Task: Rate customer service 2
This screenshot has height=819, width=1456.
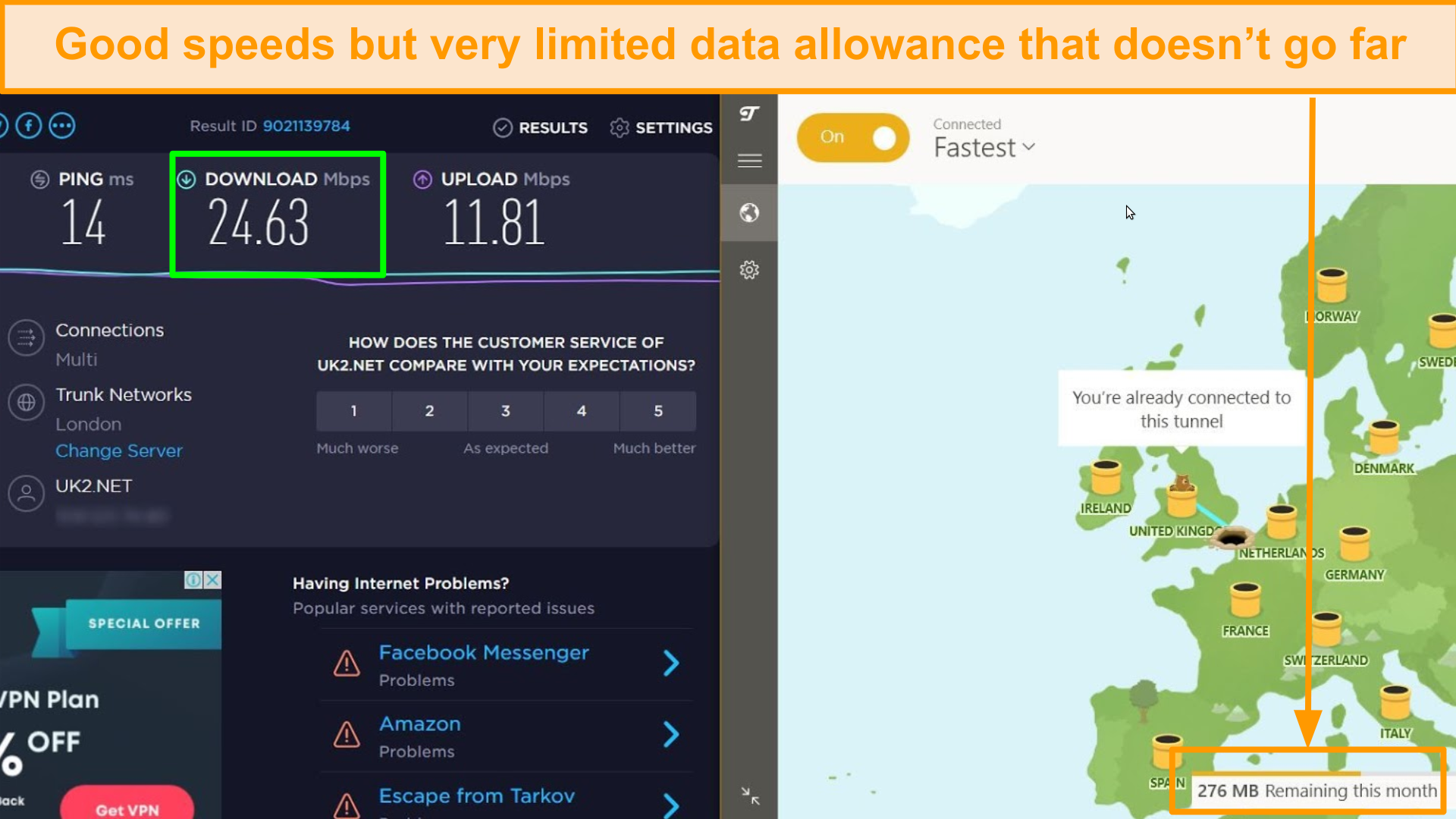Action: pyautogui.click(x=430, y=411)
